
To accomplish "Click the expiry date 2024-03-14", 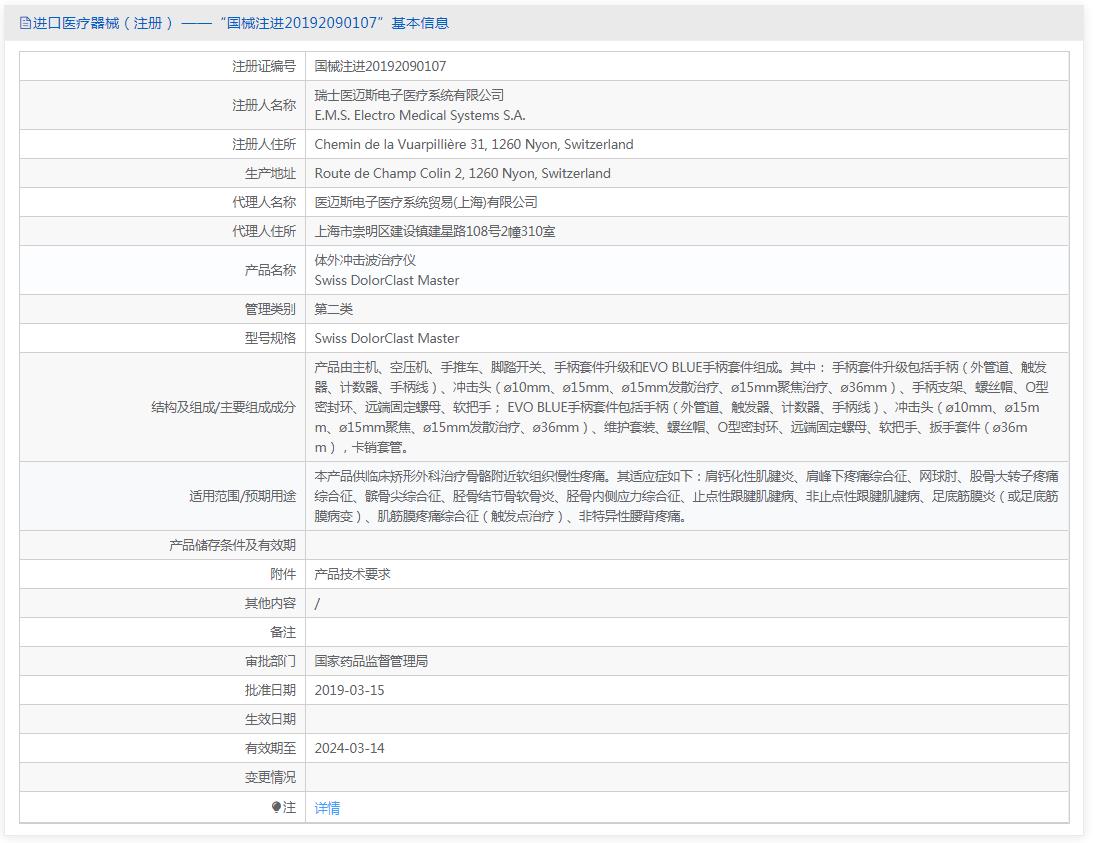I will tap(349, 748).
